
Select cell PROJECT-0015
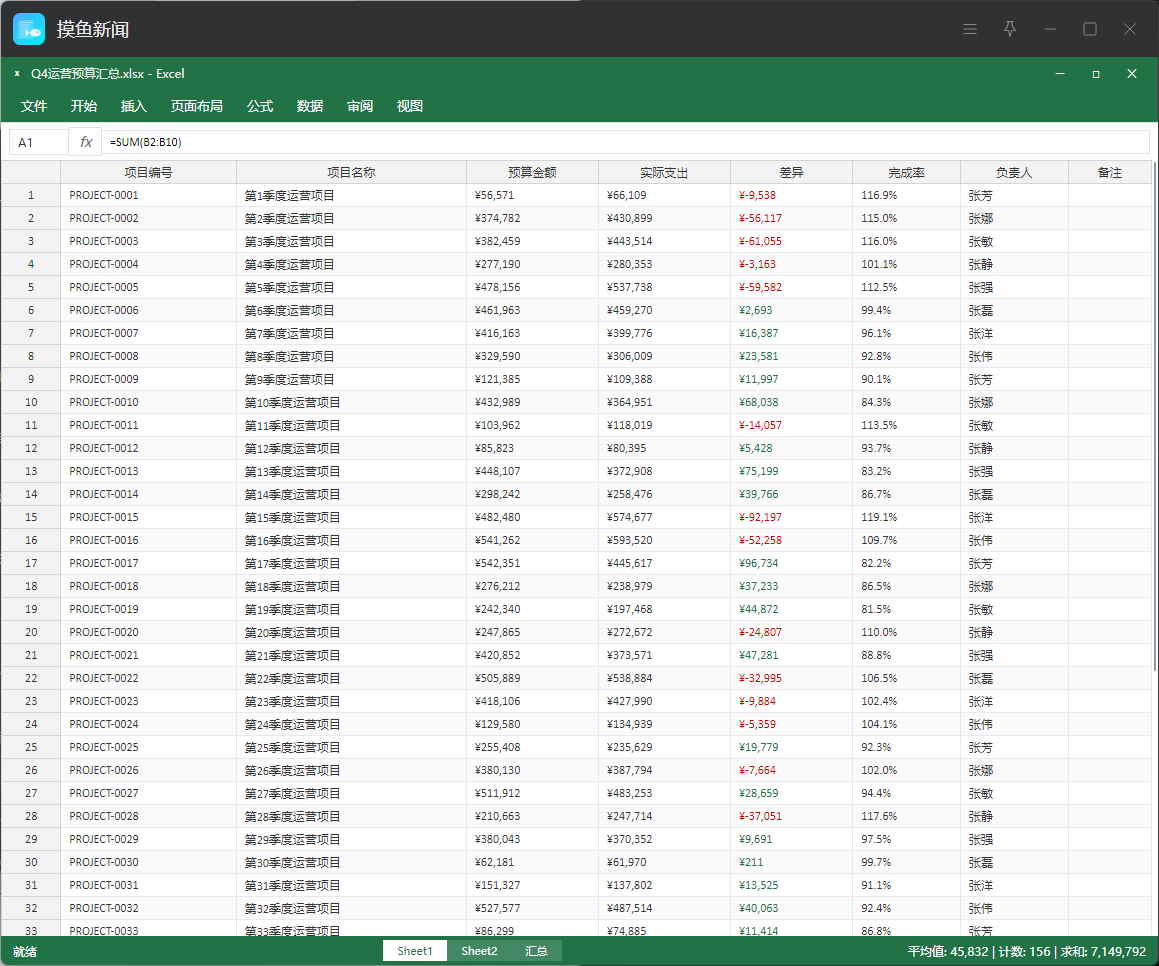point(149,517)
